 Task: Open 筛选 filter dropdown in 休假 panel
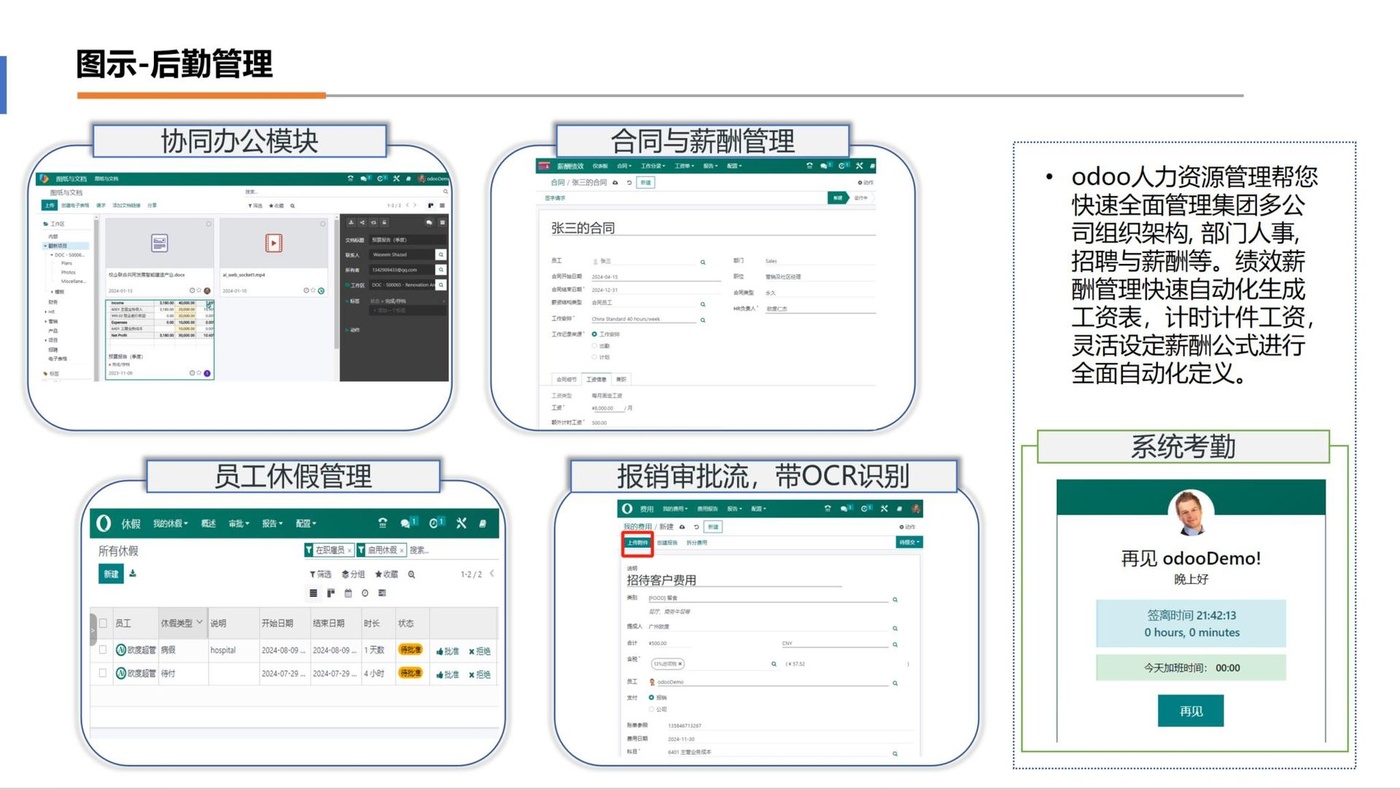click(x=321, y=575)
